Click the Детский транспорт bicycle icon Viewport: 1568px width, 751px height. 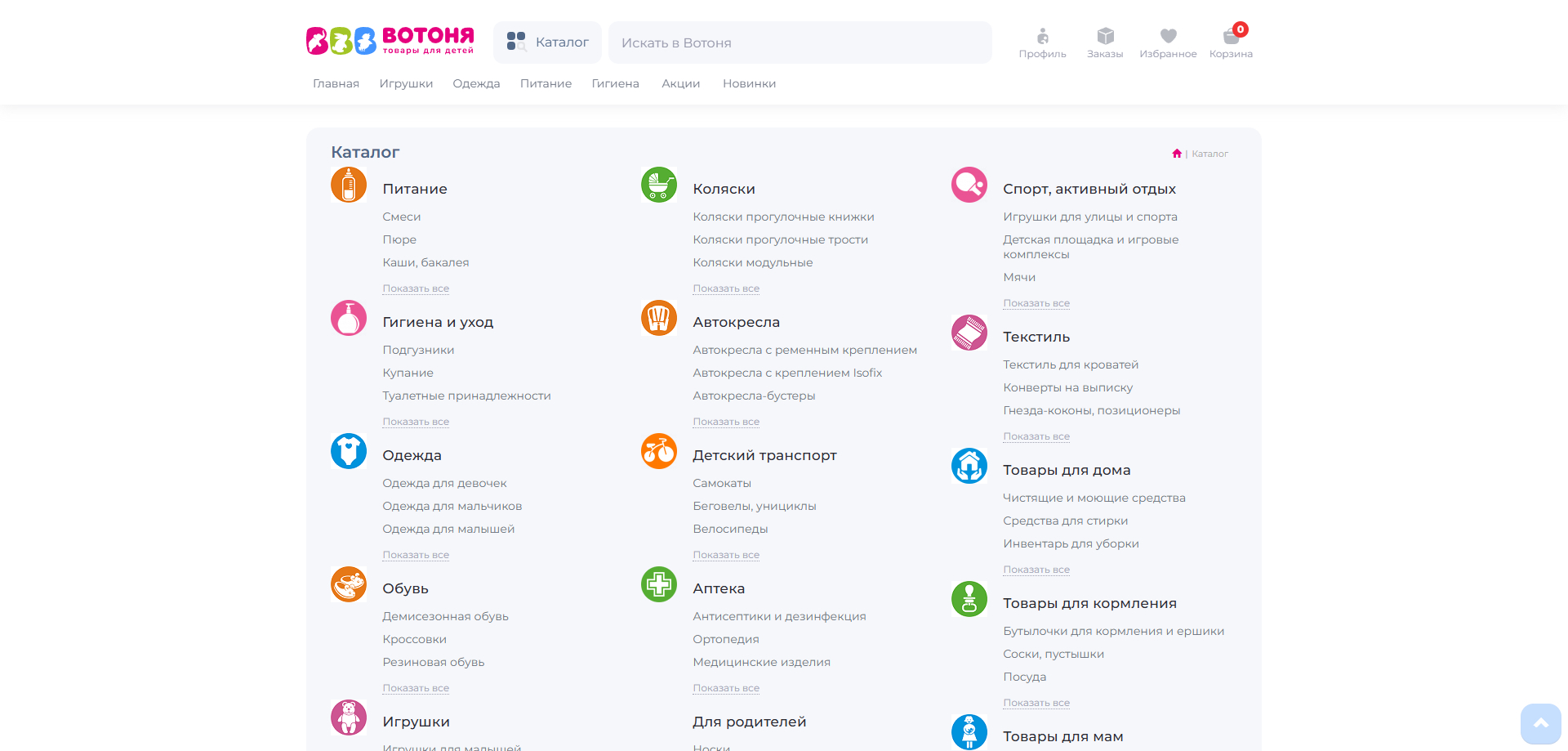pyautogui.click(x=659, y=451)
